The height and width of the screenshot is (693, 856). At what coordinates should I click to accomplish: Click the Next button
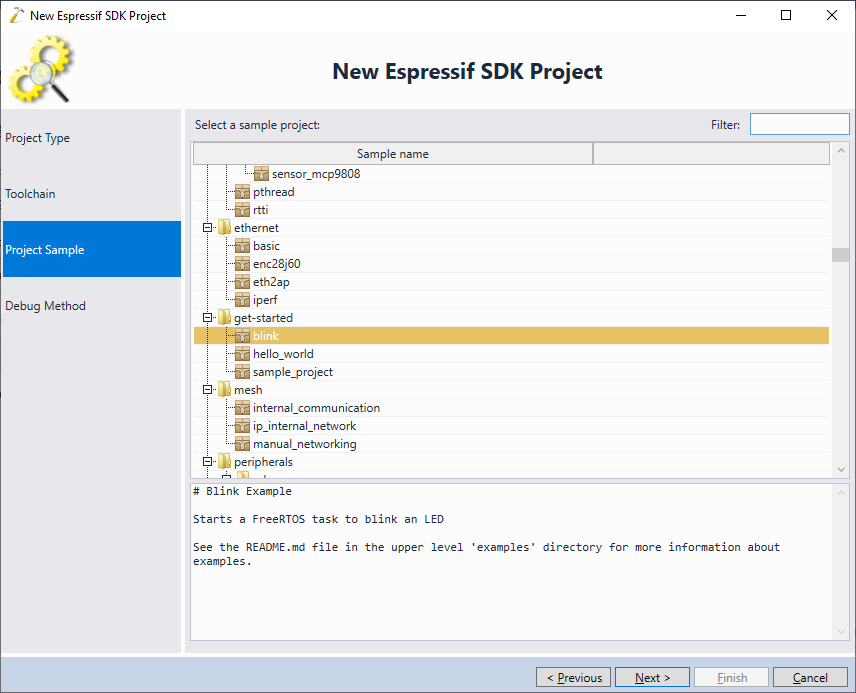pyautogui.click(x=652, y=678)
